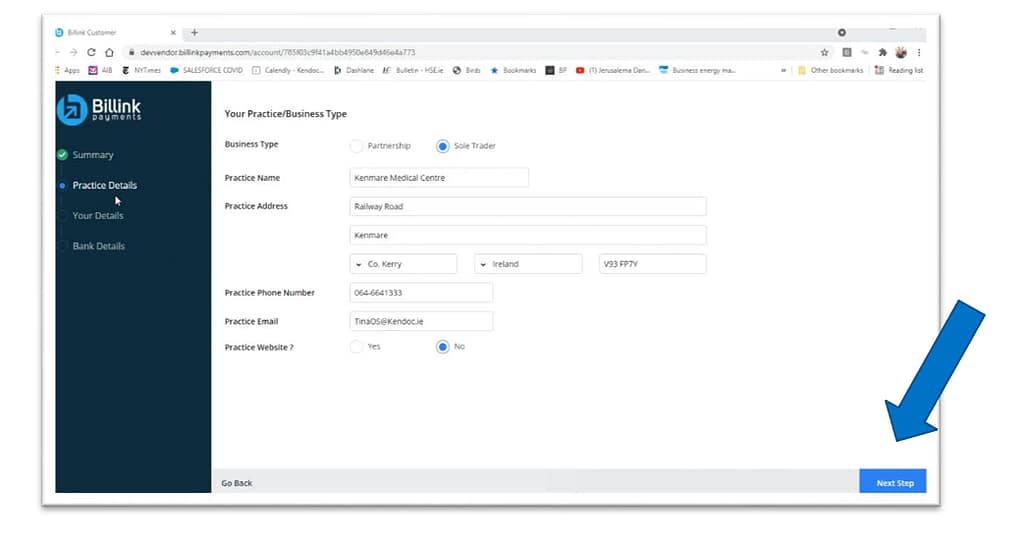Screen dimensions: 1024x550
Task: Reload the page with the refresh icon
Action: (91, 52)
